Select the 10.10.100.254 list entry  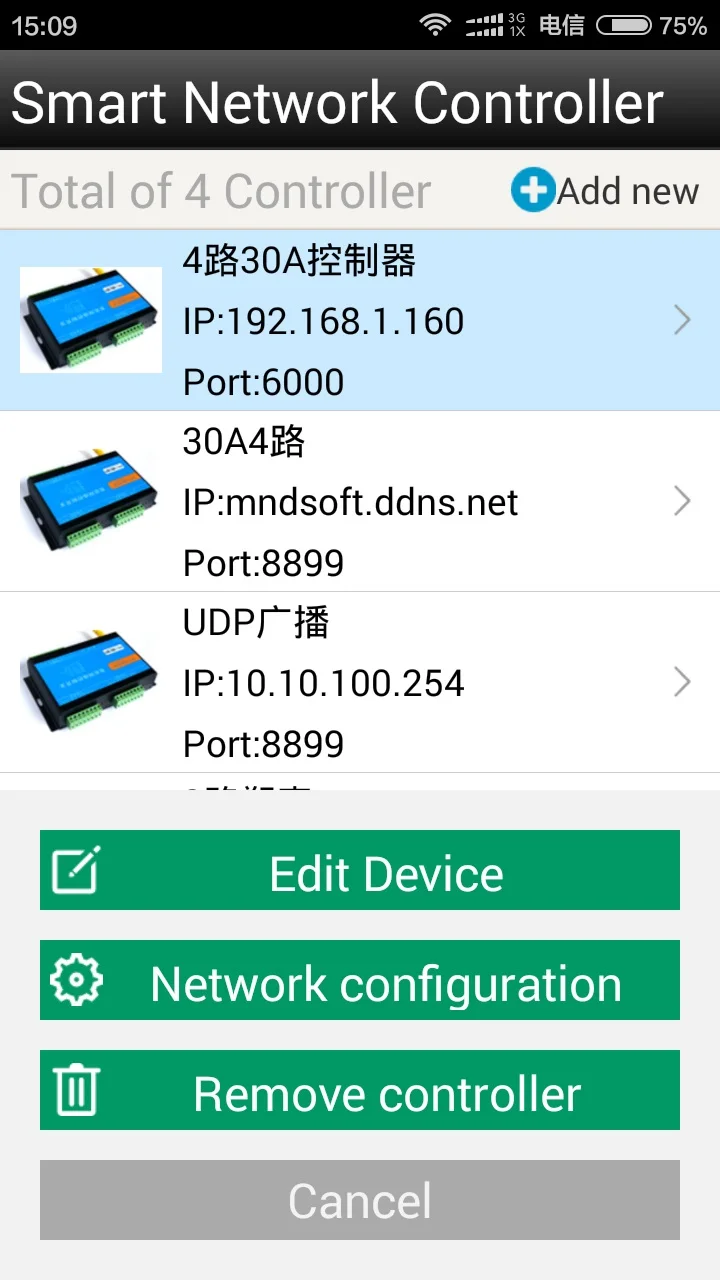(360, 682)
